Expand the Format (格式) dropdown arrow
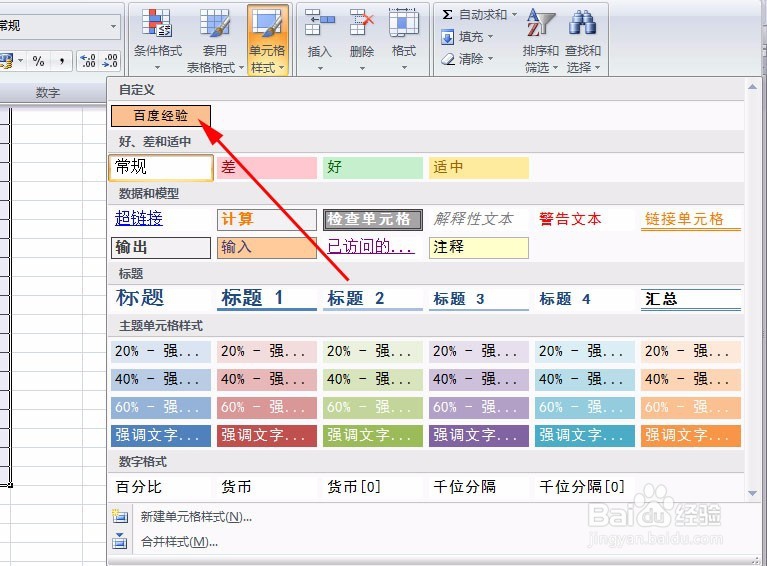Viewport: 767px width, 566px height. pyautogui.click(x=404, y=68)
